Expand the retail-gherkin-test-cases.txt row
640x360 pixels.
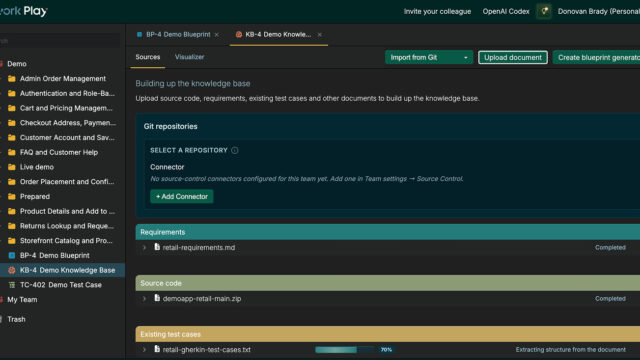click(144, 349)
